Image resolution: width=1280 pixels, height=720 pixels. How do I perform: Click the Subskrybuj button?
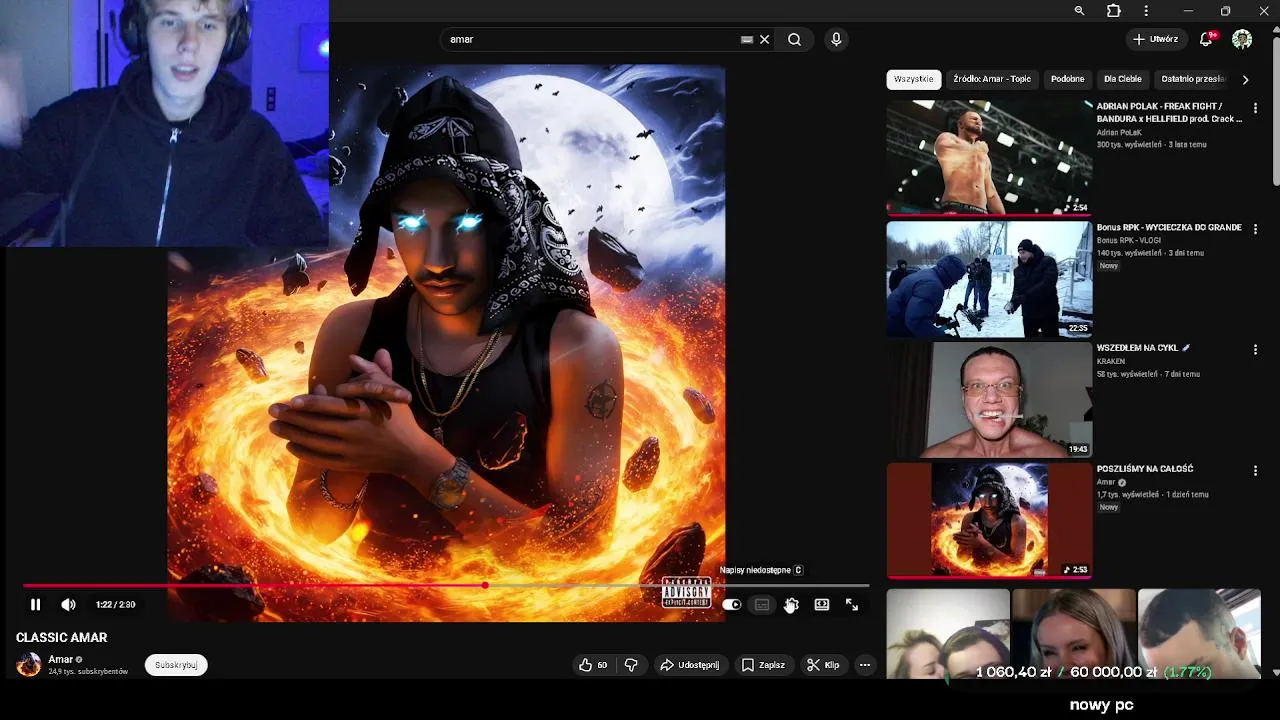(x=176, y=665)
